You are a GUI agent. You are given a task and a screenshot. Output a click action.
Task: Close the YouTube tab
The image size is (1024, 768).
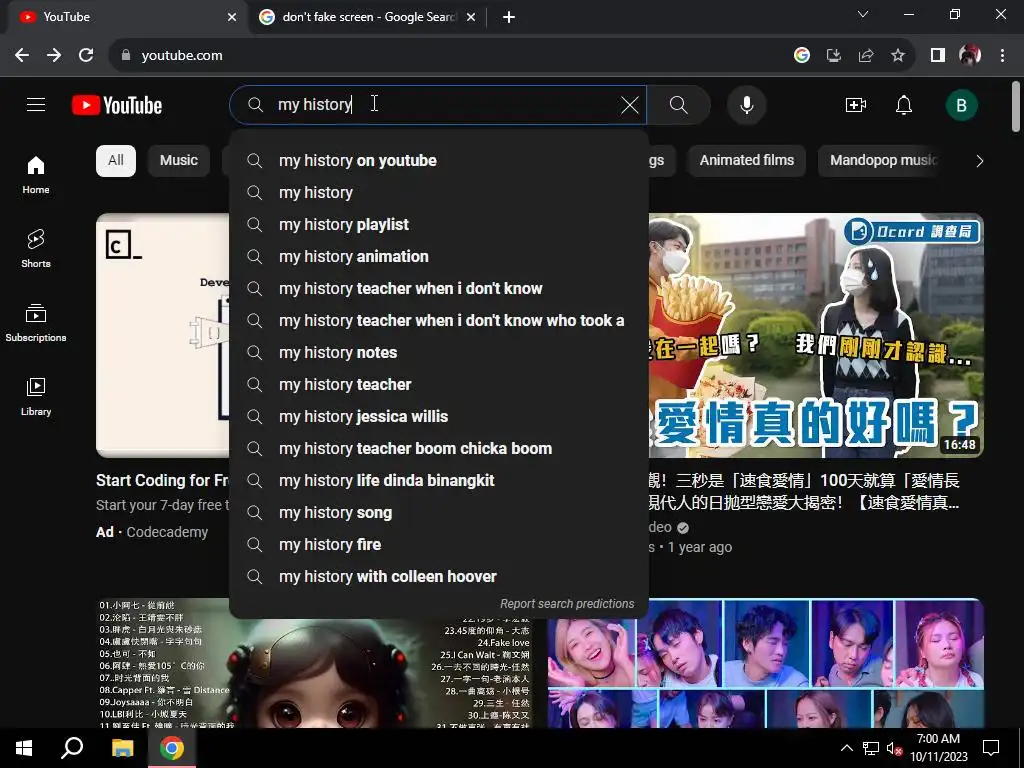(x=232, y=17)
